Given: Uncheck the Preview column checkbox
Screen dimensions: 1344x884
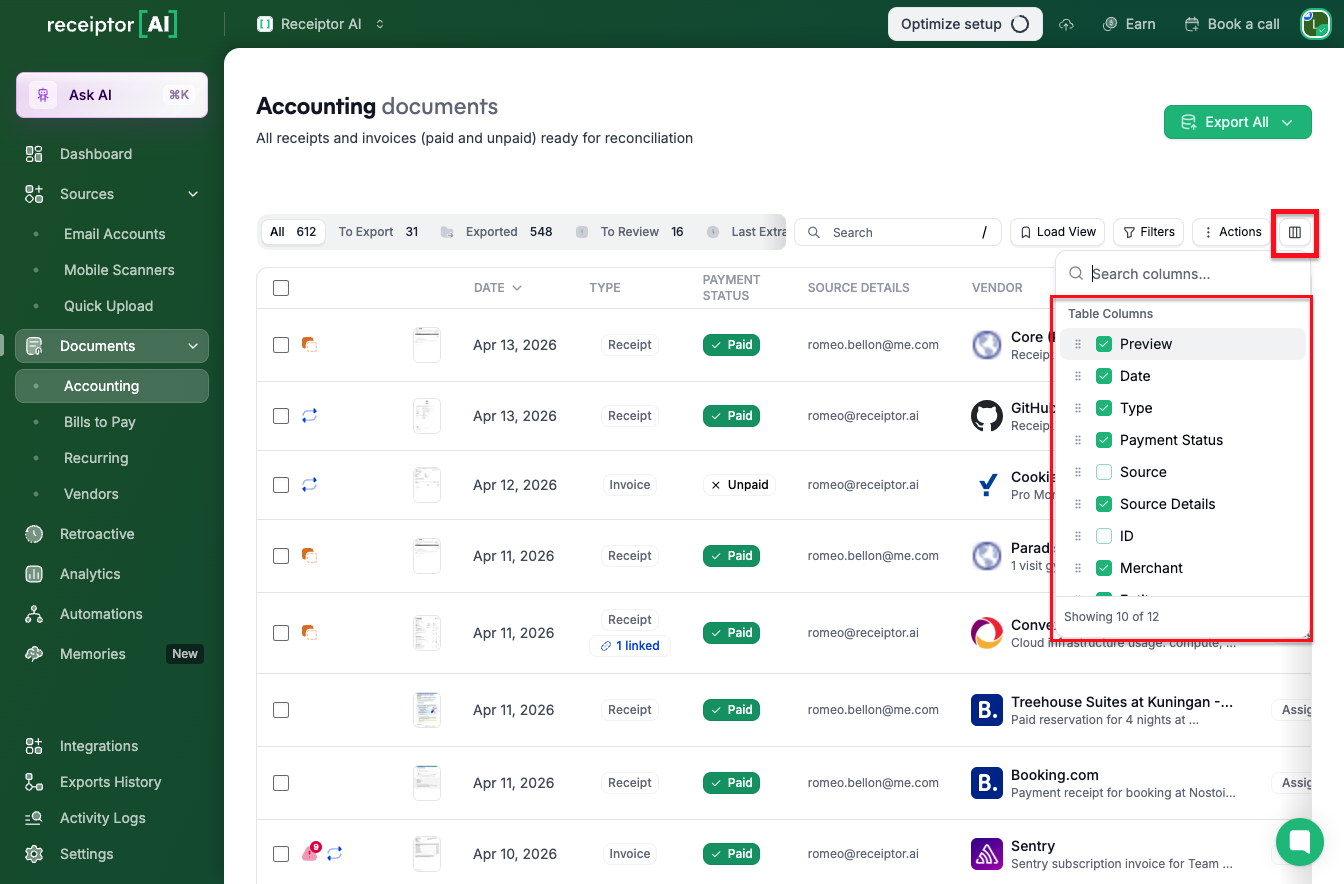Looking at the screenshot, I should [x=1104, y=344].
